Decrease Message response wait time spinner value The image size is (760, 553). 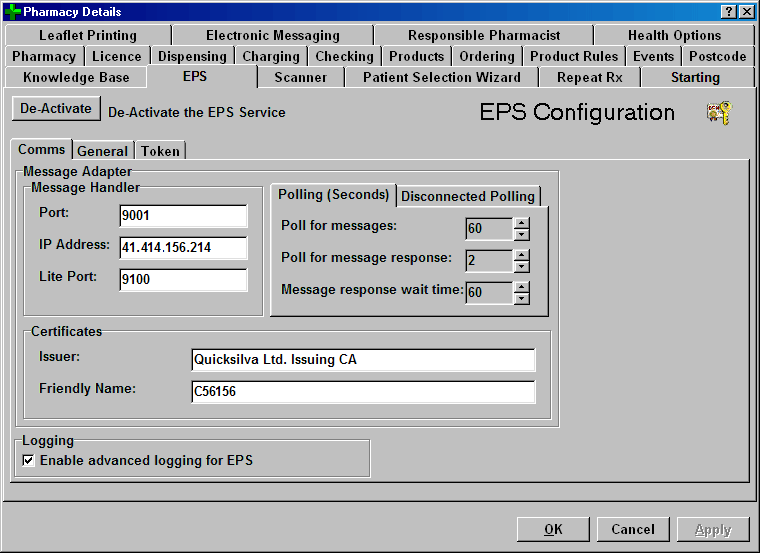521,299
